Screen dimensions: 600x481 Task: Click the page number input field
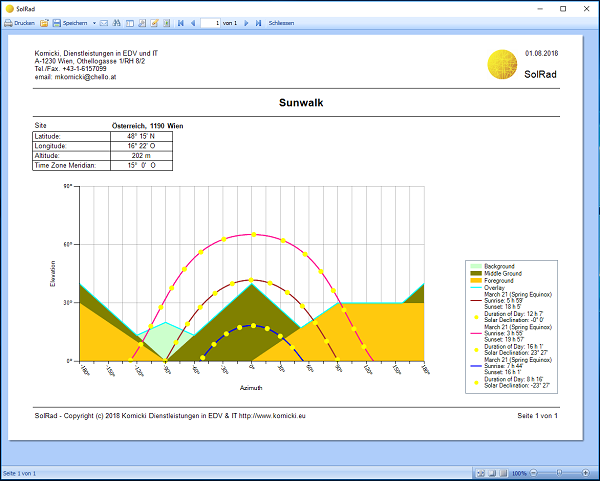210,22
